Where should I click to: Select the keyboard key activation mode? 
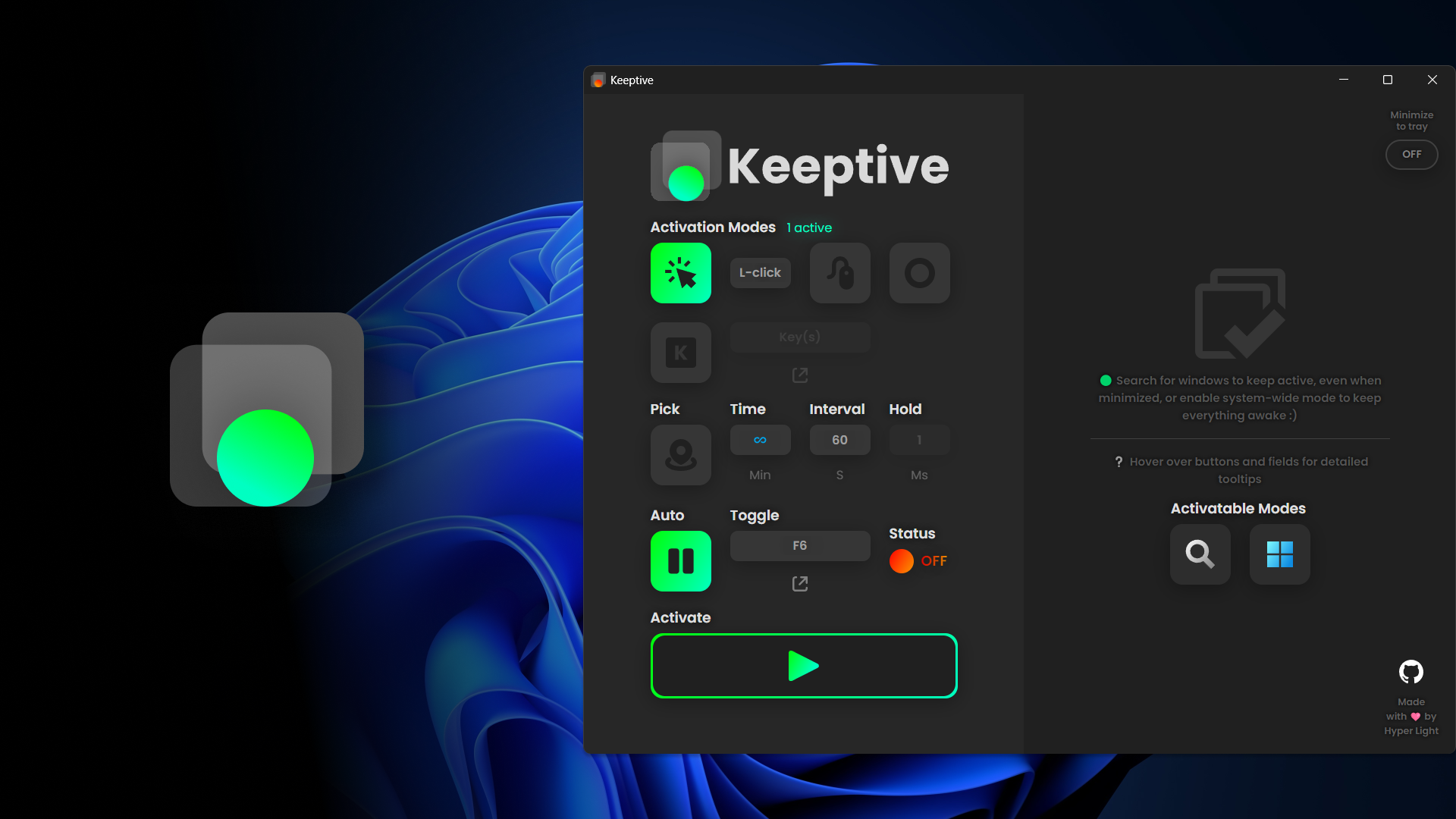(x=680, y=353)
